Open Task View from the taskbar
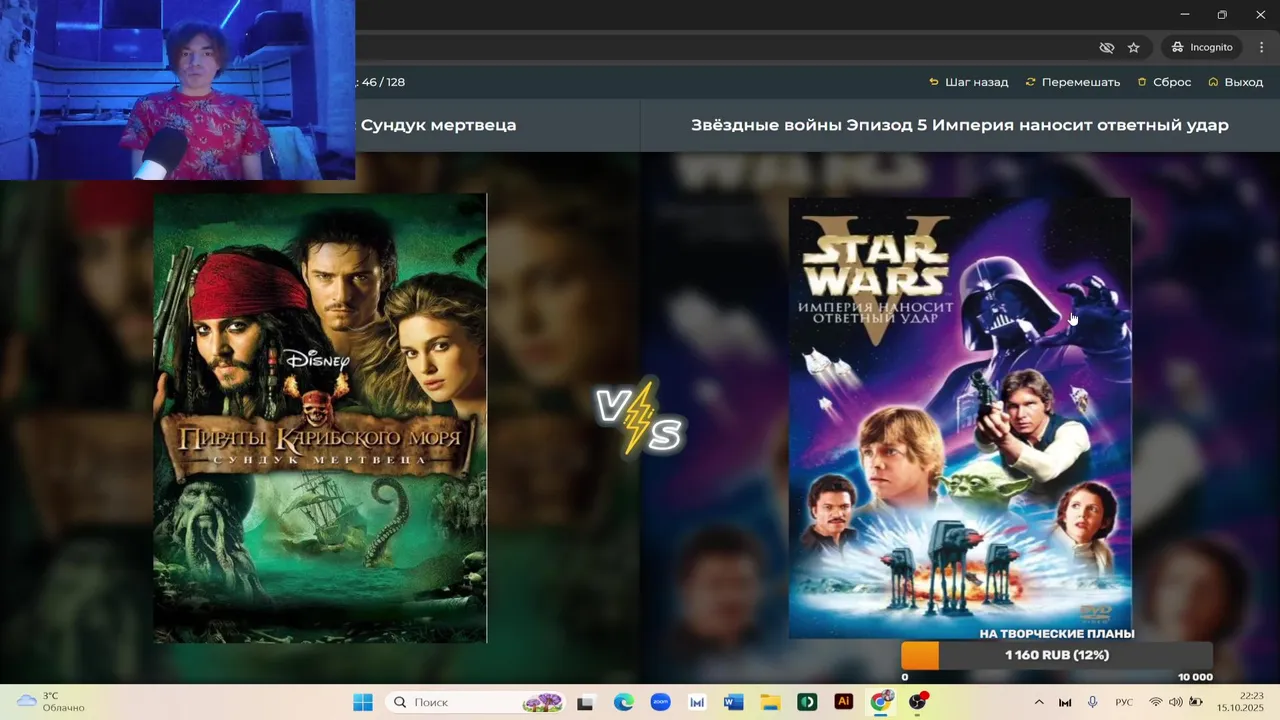 coord(585,702)
